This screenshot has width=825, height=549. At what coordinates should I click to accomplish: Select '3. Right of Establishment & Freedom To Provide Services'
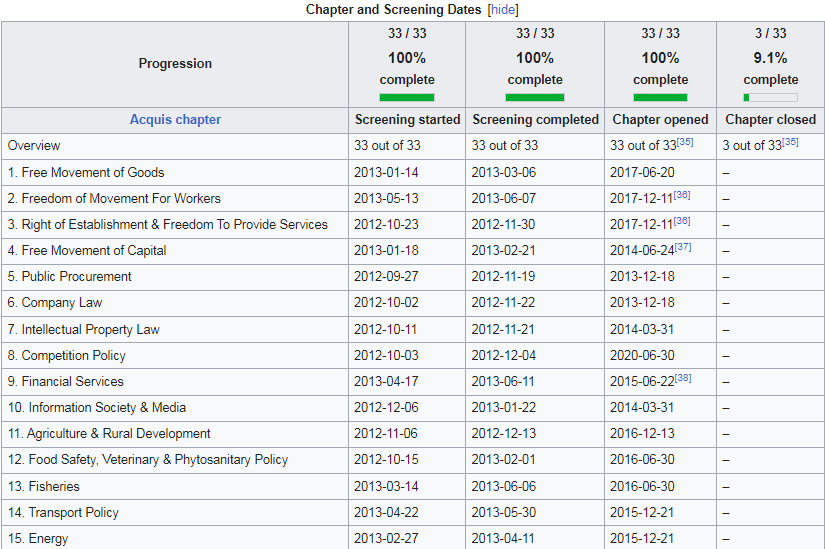coord(167,225)
